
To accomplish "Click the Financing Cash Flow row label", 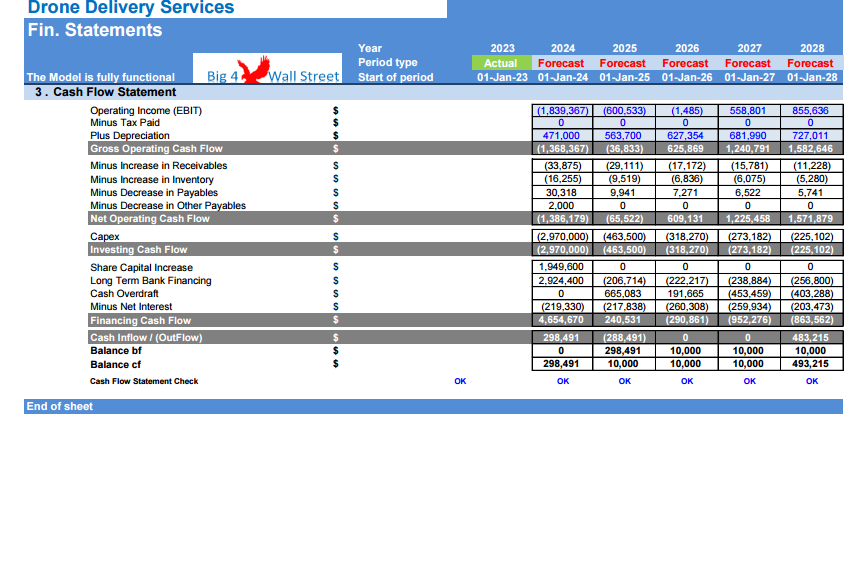I will click(x=141, y=321).
